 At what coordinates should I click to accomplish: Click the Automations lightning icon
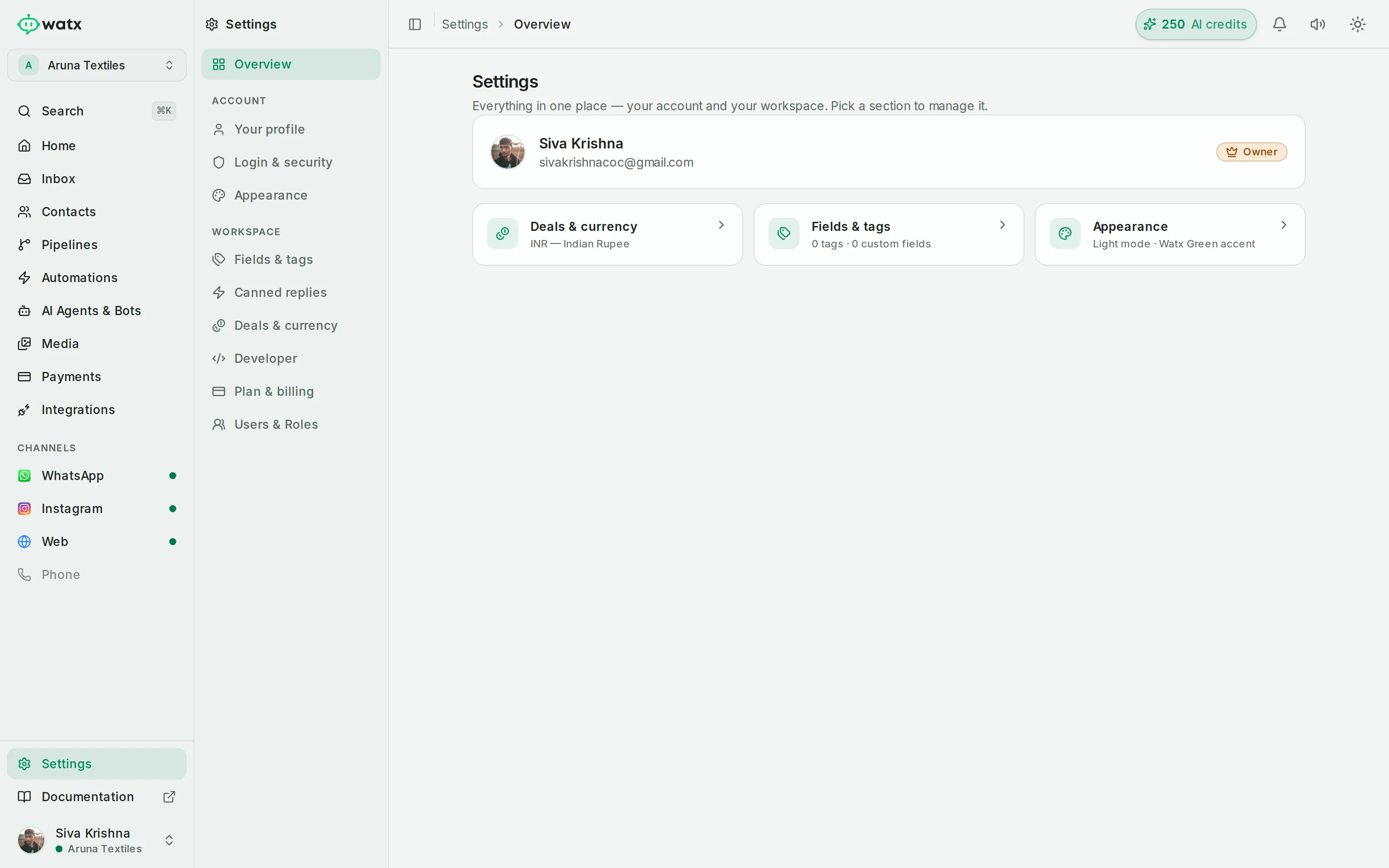tap(24, 278)
